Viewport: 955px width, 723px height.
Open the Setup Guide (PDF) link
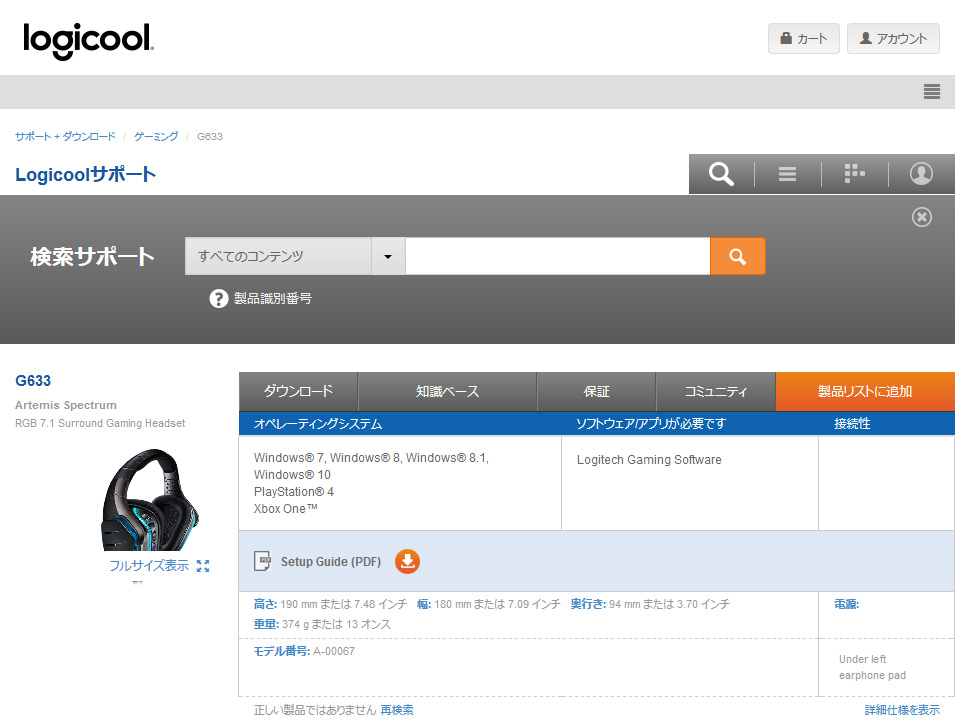coord(331,562)
